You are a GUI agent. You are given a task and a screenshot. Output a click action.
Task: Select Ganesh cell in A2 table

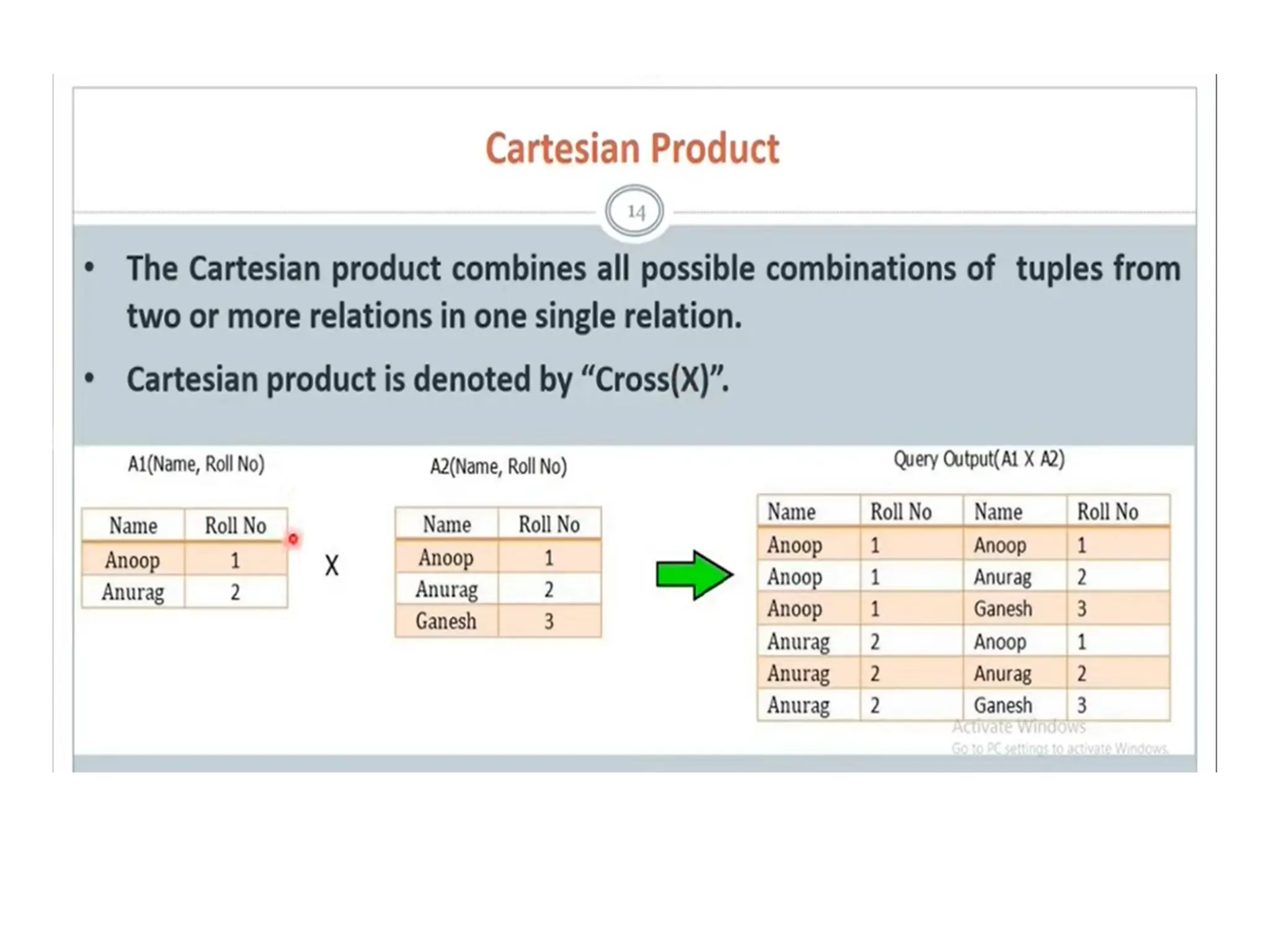click(x=446, y=621)
